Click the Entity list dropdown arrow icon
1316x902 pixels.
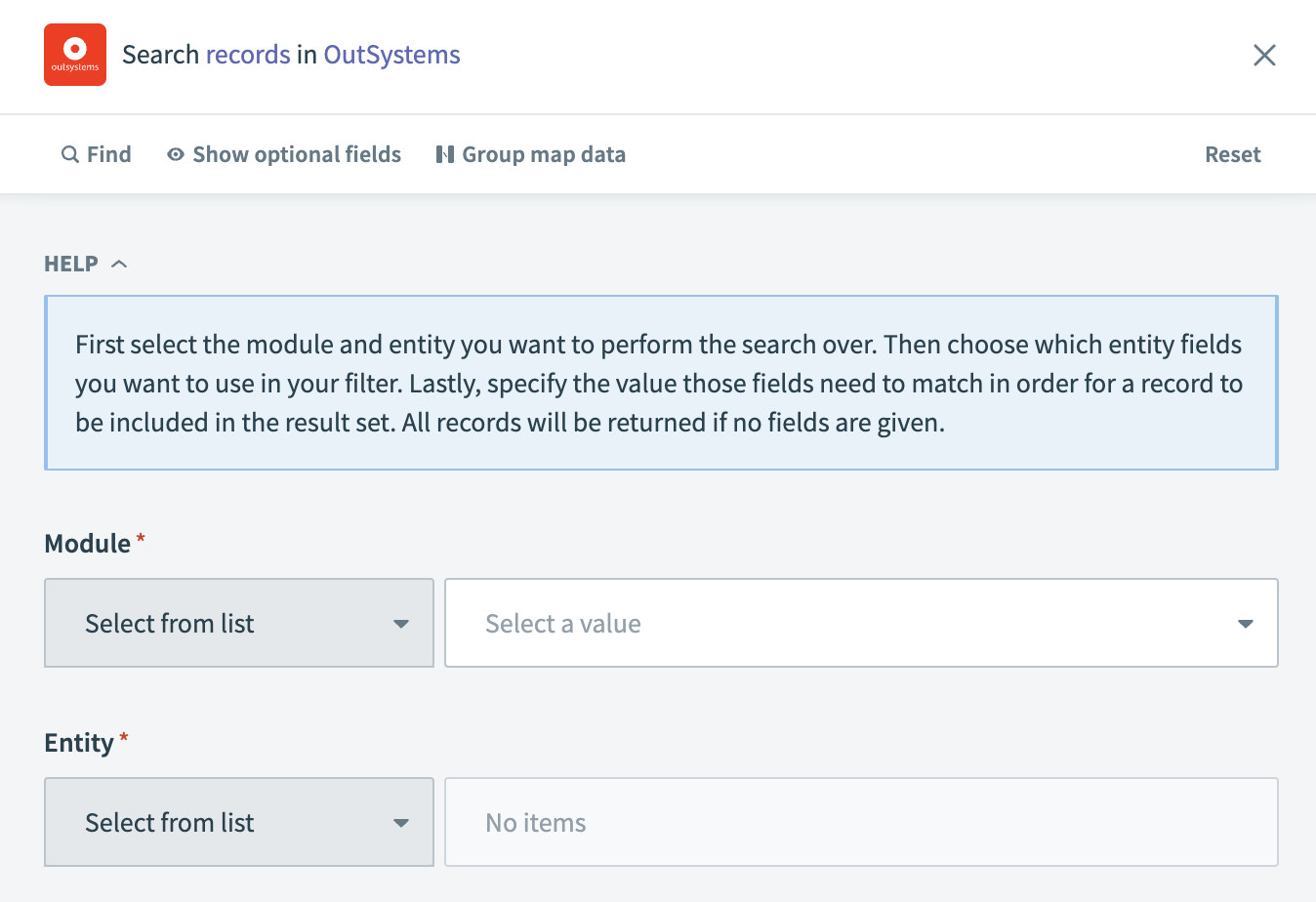pos(401,822)
